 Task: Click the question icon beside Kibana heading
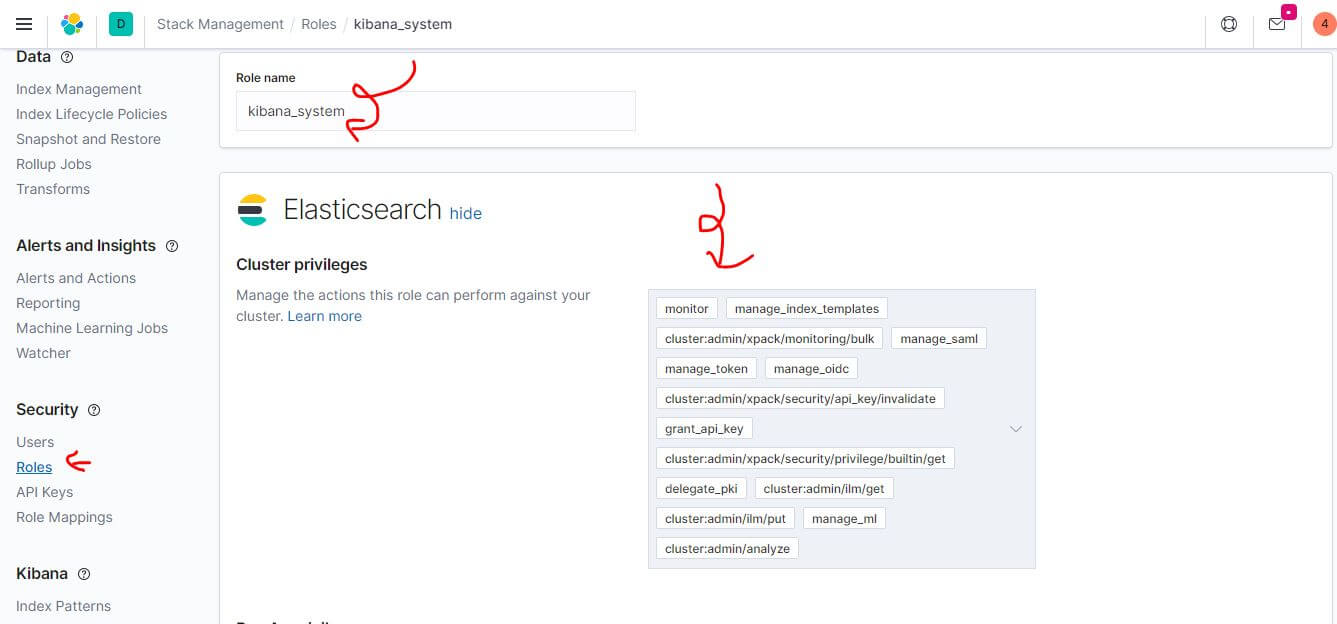tap(82, 574)
